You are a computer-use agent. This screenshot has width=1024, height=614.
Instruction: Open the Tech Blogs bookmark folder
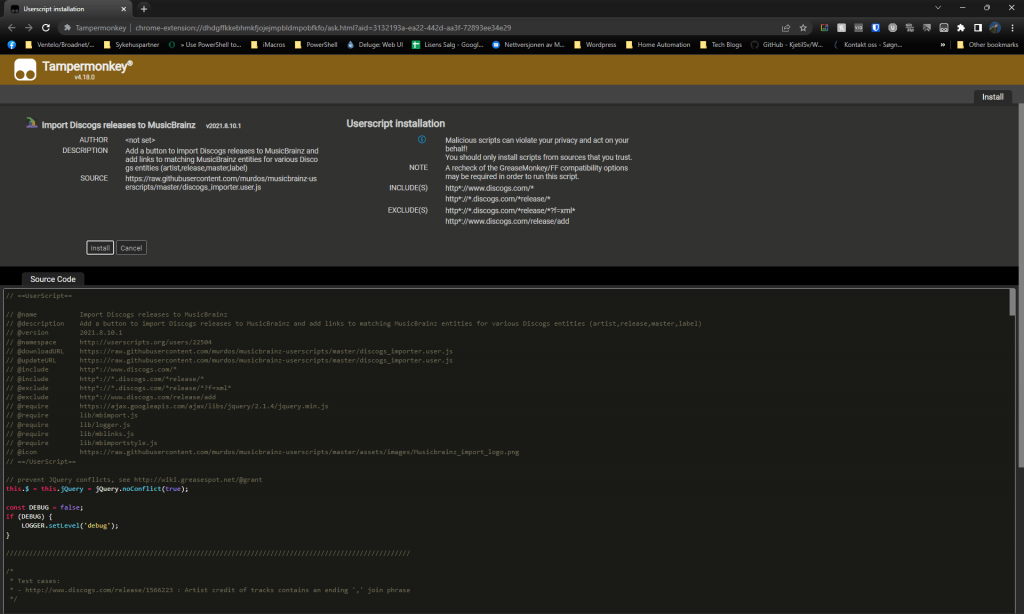click(x=720, y=45)
